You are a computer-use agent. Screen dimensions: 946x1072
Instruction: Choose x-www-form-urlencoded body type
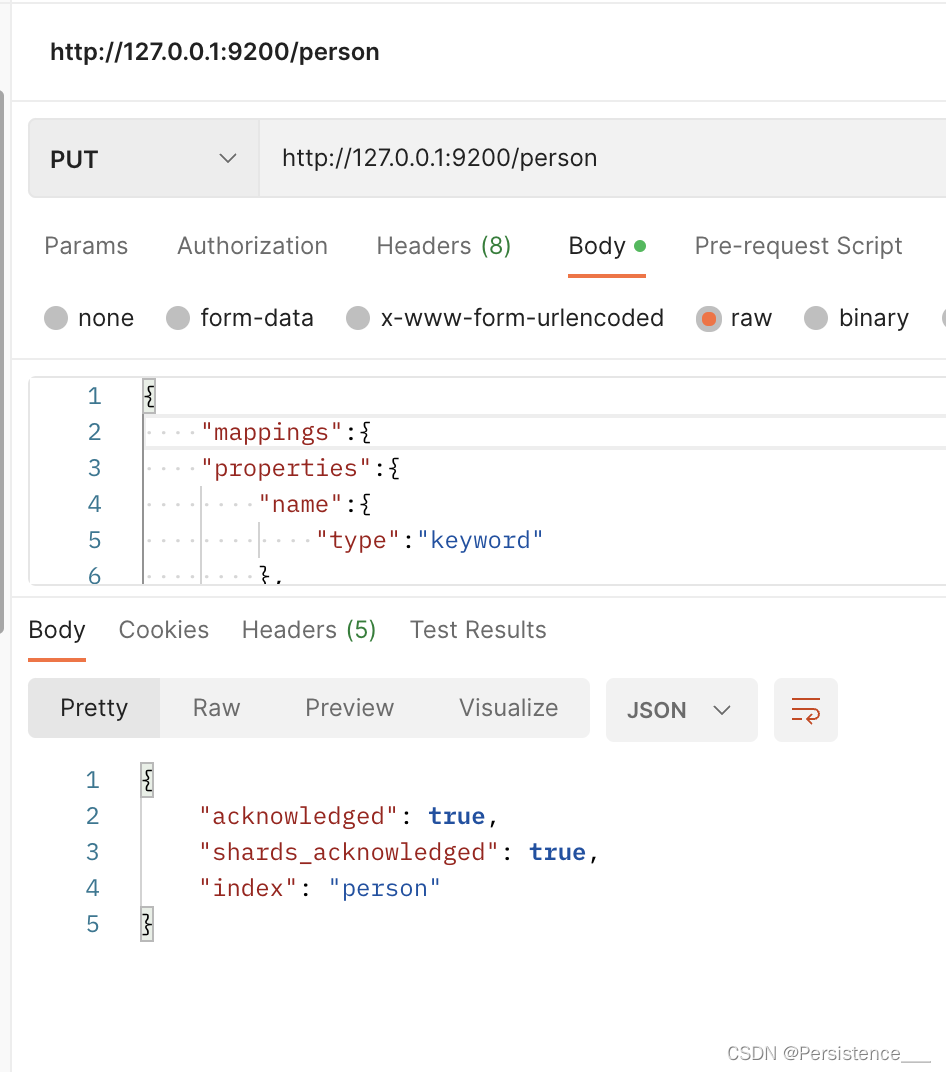coord(358,319)
